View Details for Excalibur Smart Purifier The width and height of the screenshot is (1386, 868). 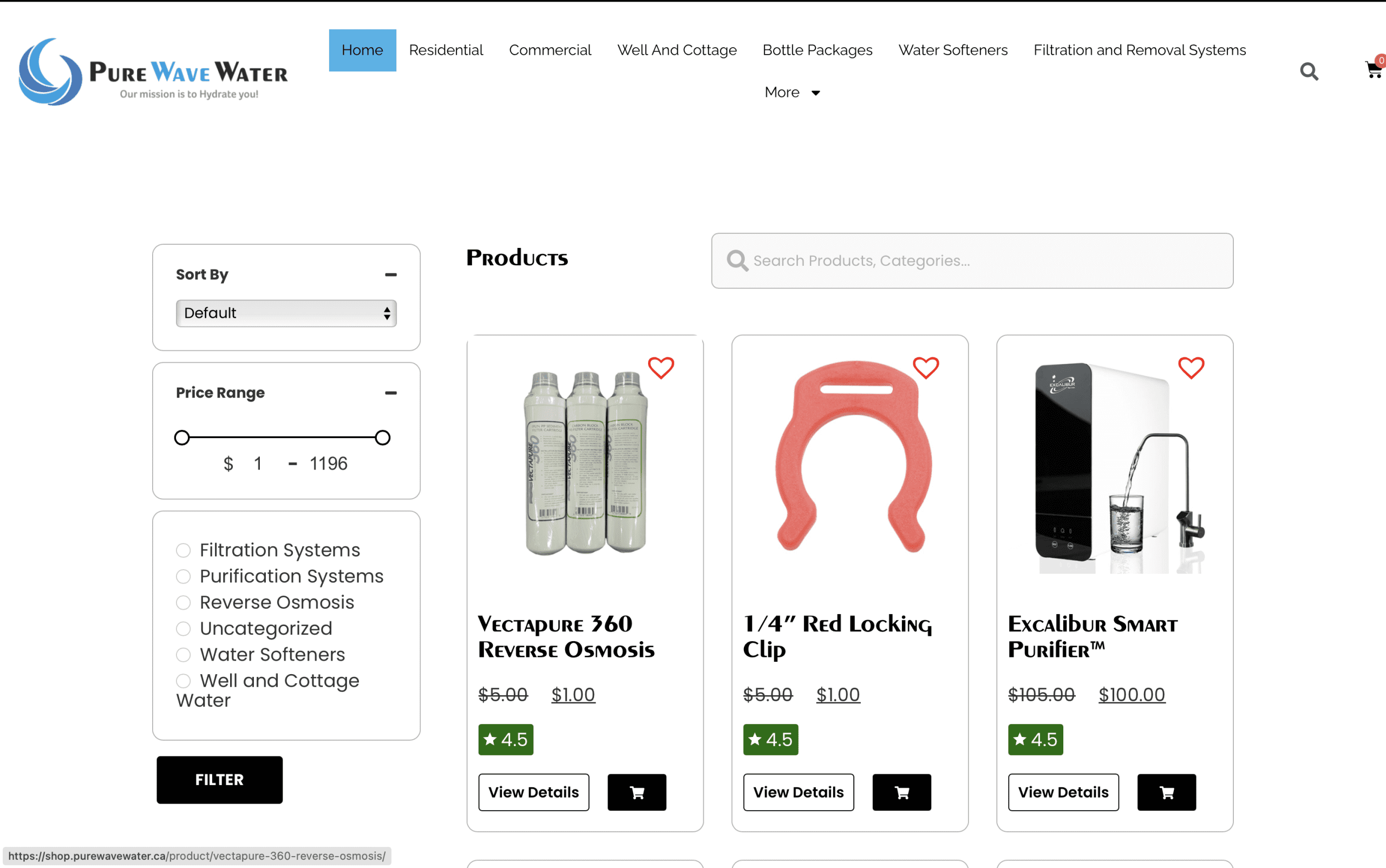tap(1063, 792)
